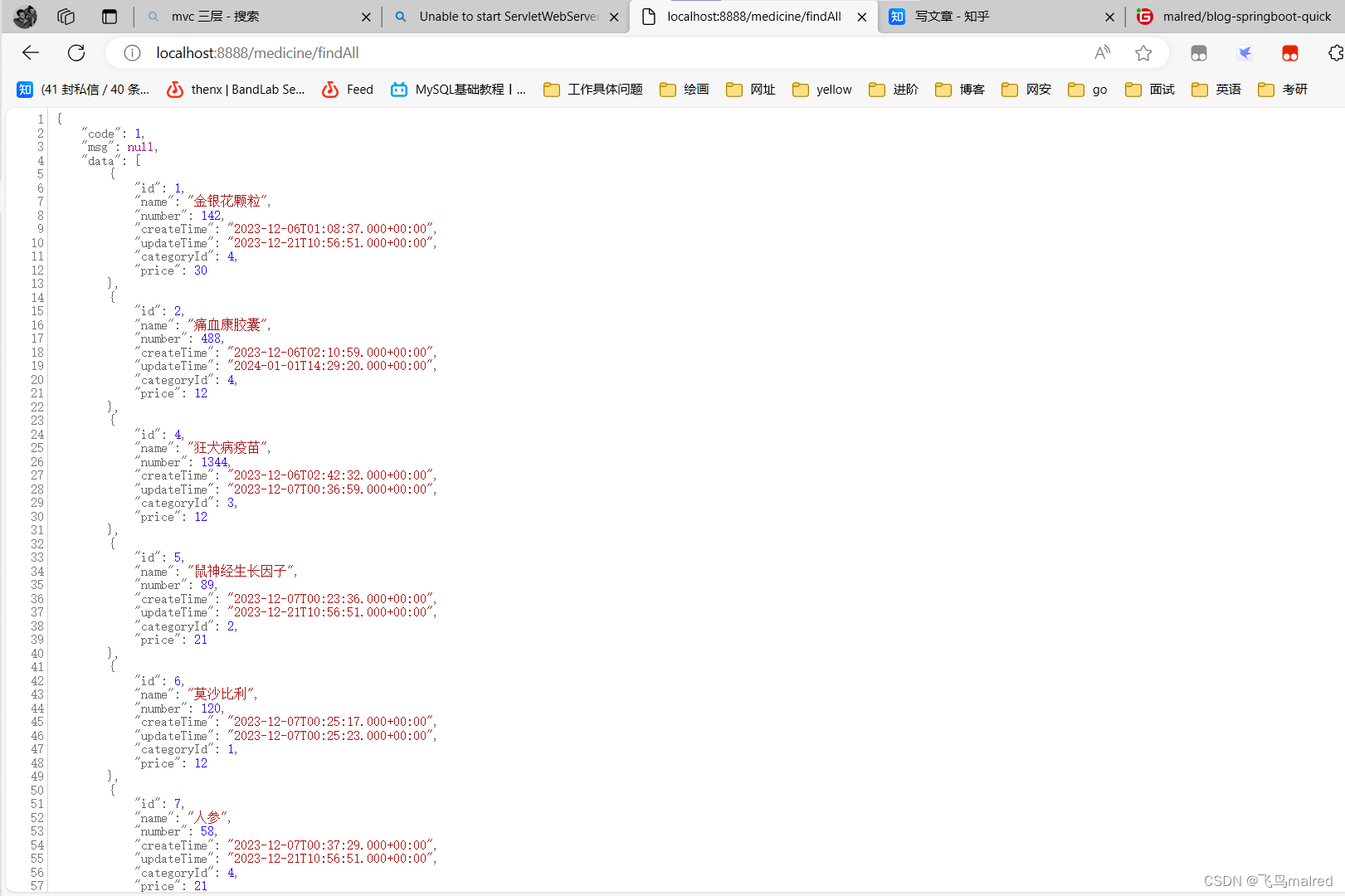
Task: Click the browser profile avatar icon
Action: pos(26,16)
